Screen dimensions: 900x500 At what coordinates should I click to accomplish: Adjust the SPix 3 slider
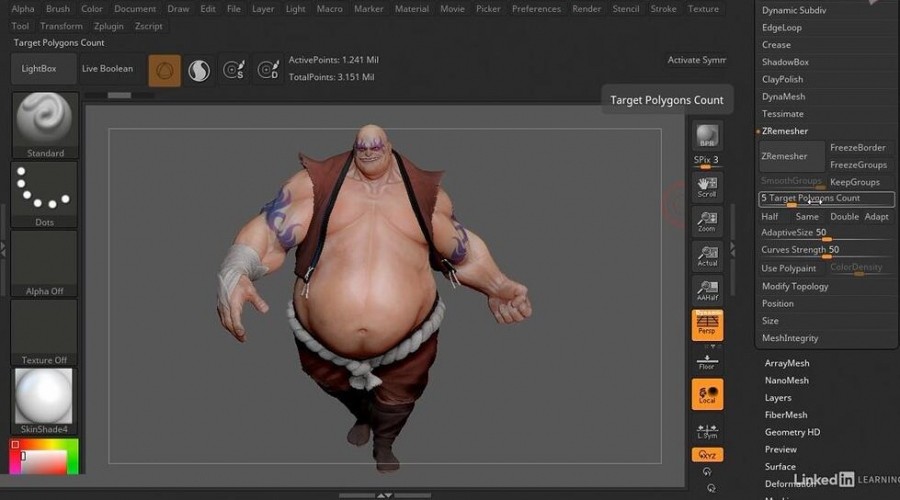pos(707,161)
